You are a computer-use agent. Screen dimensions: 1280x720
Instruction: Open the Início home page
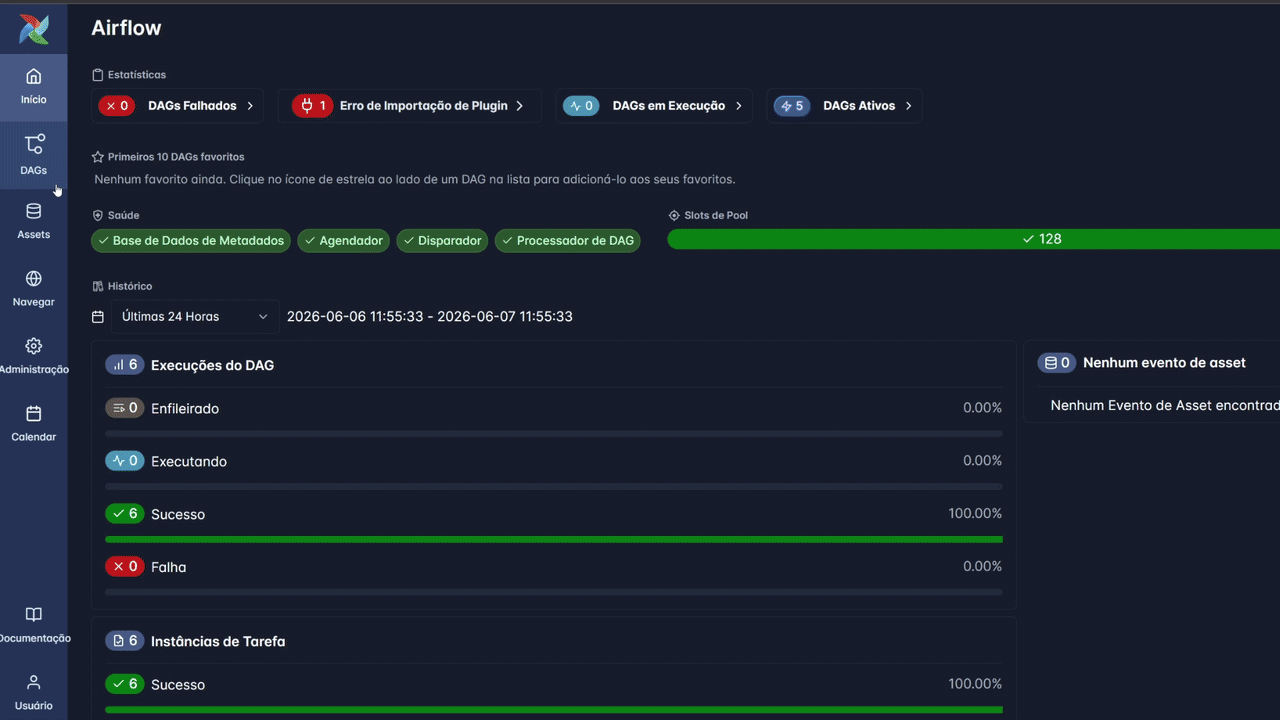coord(33,87)
